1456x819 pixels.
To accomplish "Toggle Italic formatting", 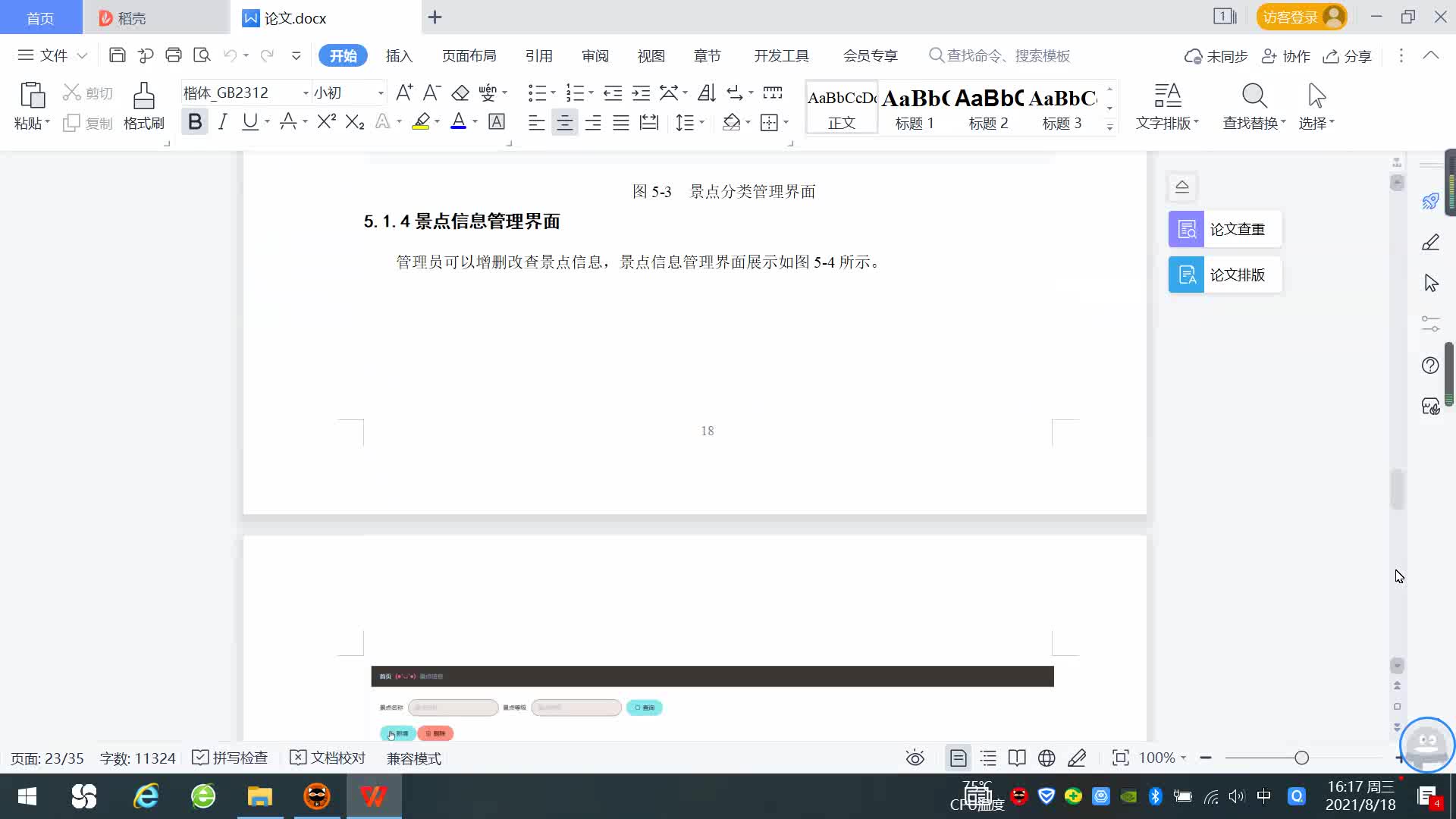I will point(222,121).
